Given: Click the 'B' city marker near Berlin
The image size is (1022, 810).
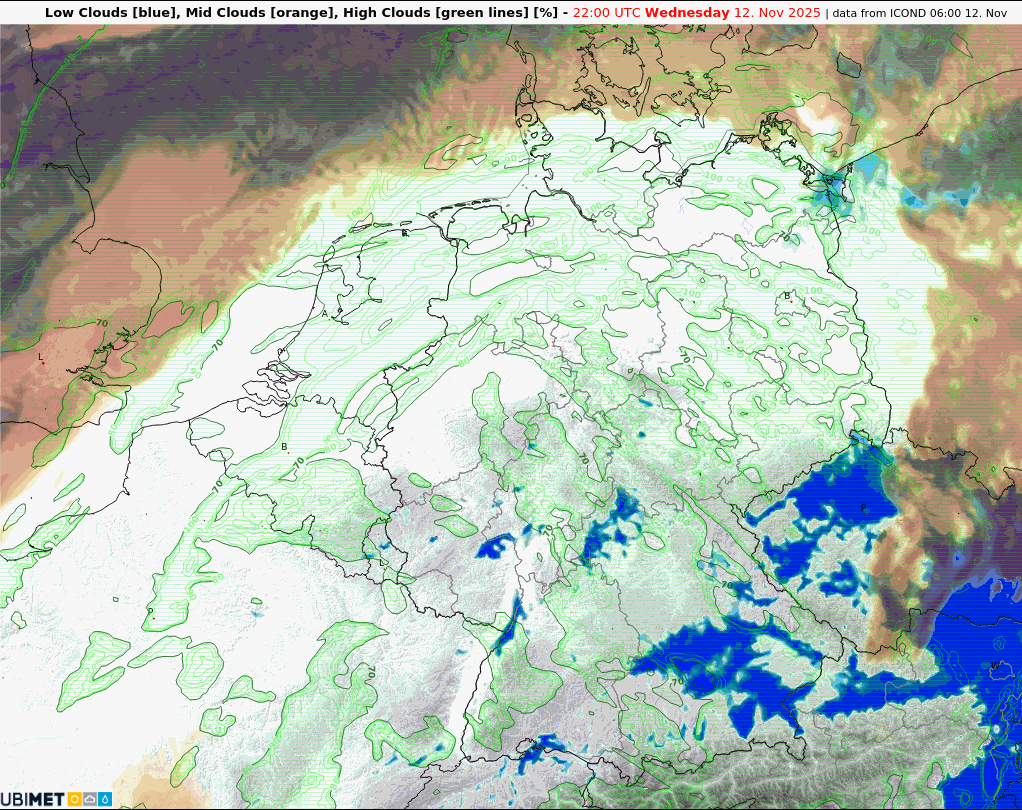Looking at the screenshot, I should (787, 295).
